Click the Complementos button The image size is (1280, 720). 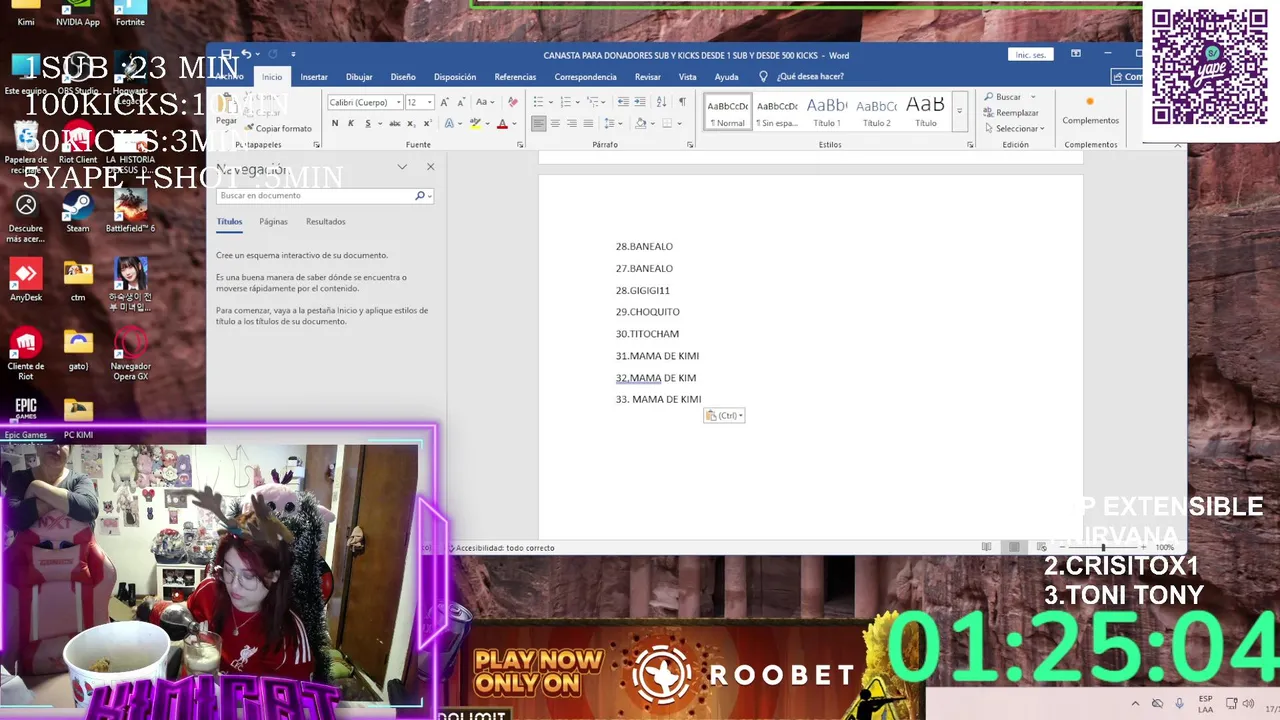click(1091, 110)
